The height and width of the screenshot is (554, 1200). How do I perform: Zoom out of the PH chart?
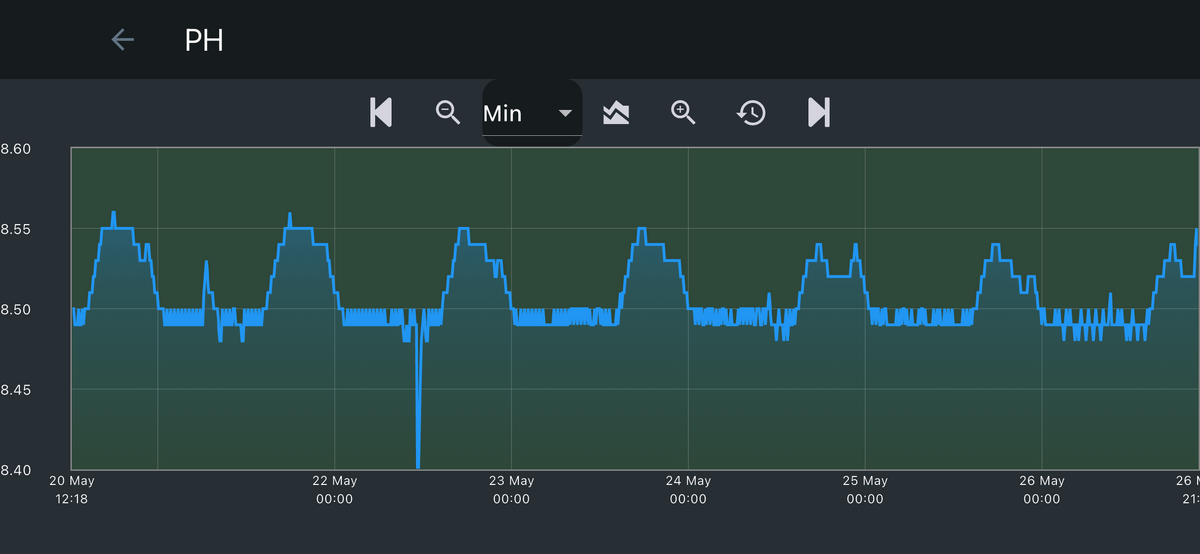click(448, 112)
